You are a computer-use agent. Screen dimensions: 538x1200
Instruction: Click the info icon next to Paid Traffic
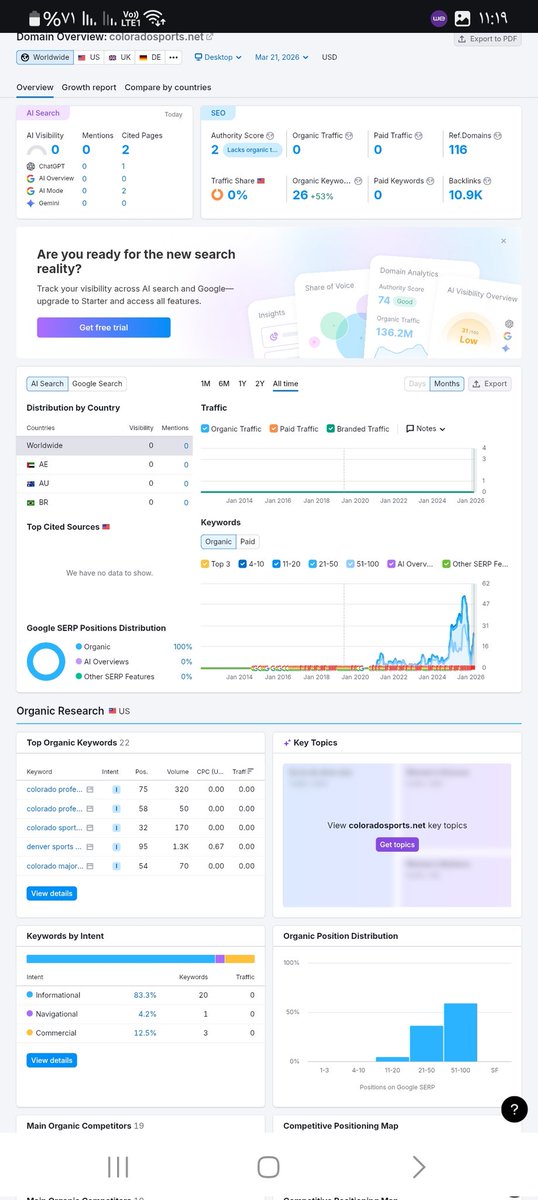click(419, 135)
